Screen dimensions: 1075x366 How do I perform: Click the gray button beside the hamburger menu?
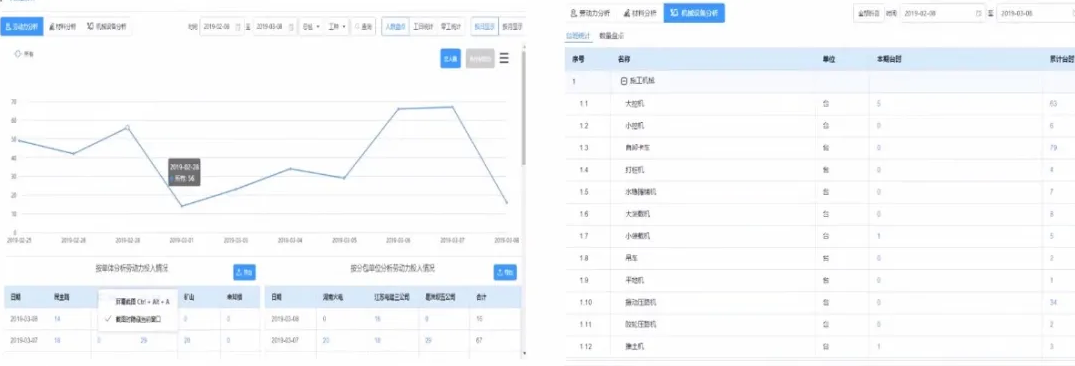click(480, 59)
